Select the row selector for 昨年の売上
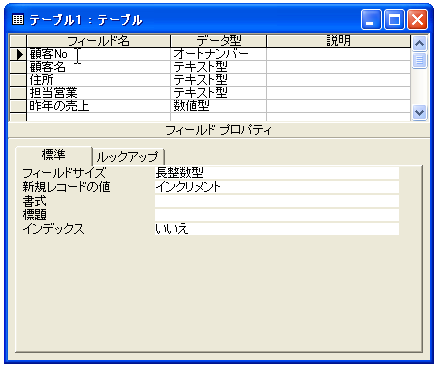 click(18, 106)
